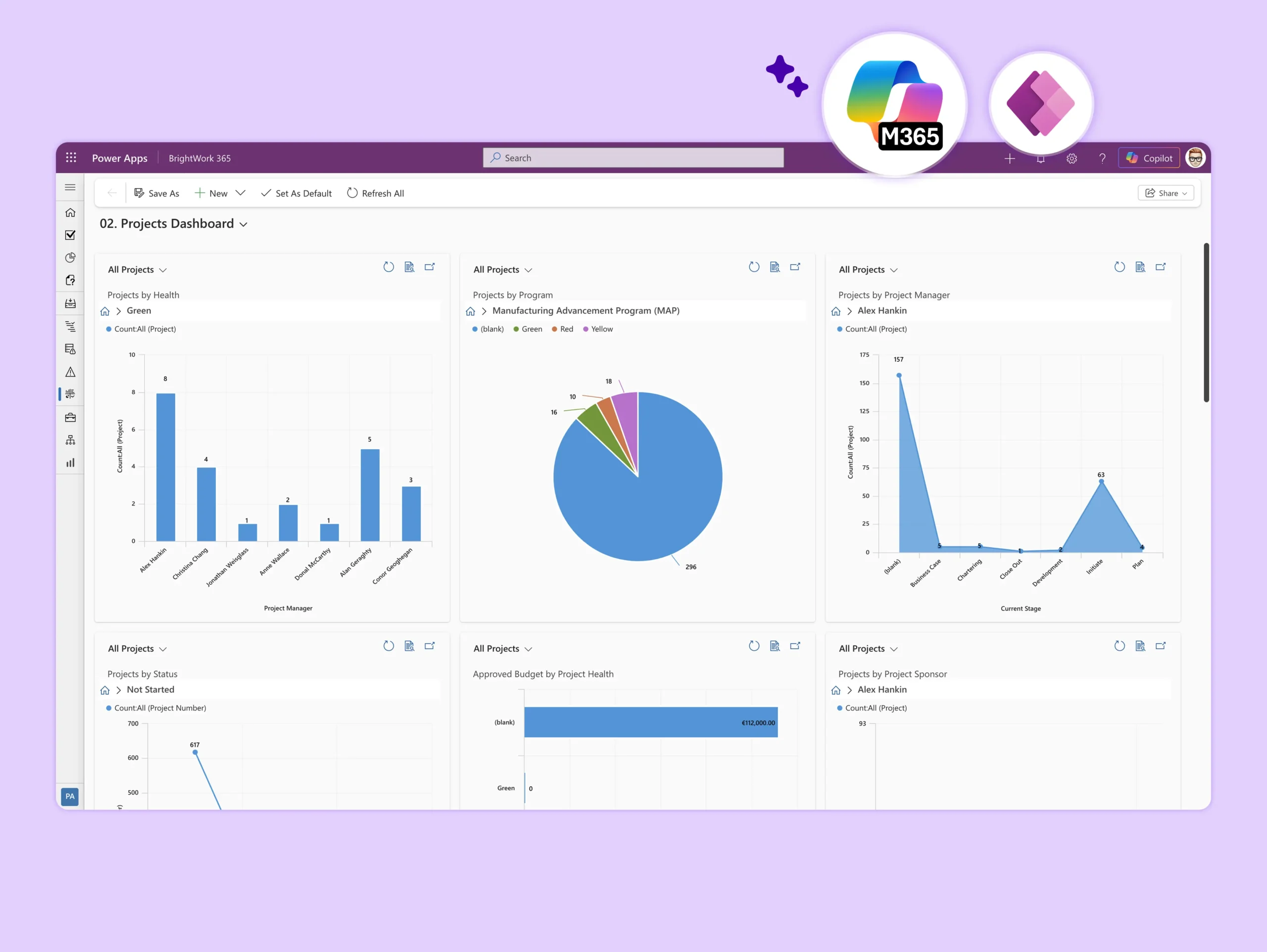1267x952 pixels.
Task: Open the New dropdown arrow
Action: [241, 193]
